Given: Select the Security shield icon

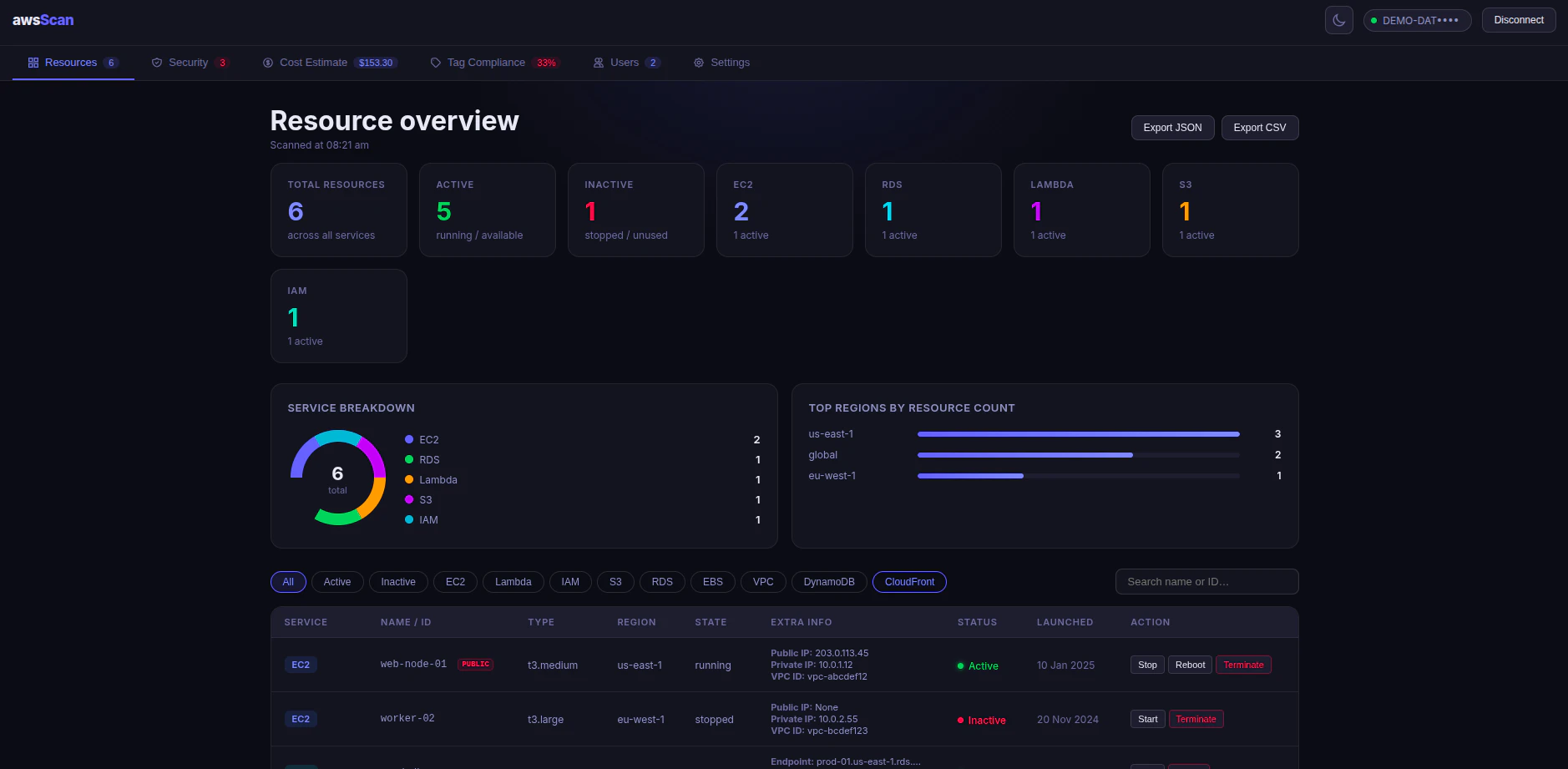Looking at the screenshot, I should point(156,62).
